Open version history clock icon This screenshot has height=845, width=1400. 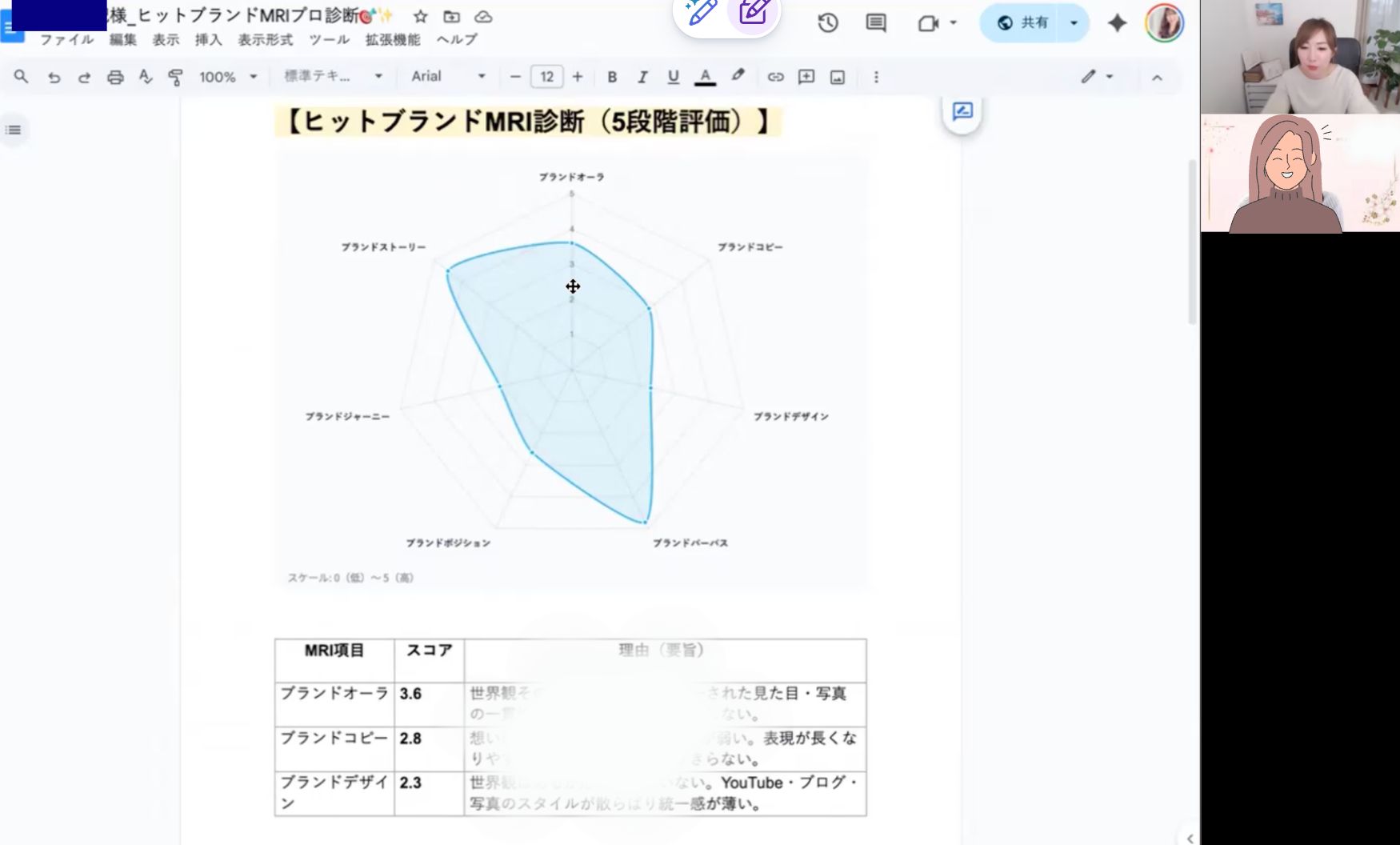[828, 22]
